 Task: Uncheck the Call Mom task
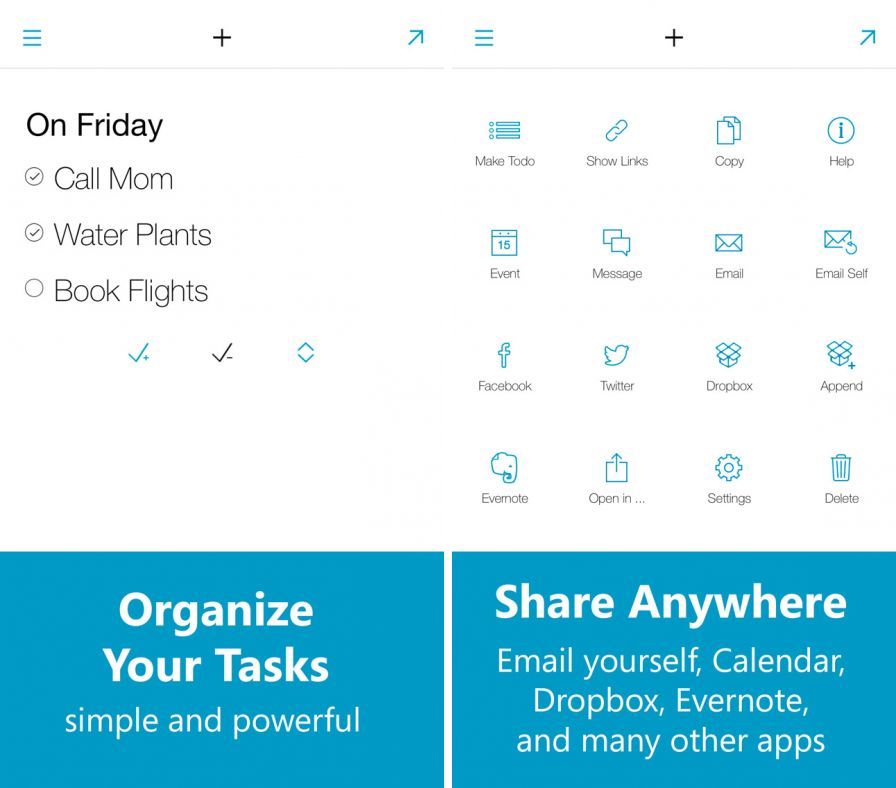(x=34, y=177)
